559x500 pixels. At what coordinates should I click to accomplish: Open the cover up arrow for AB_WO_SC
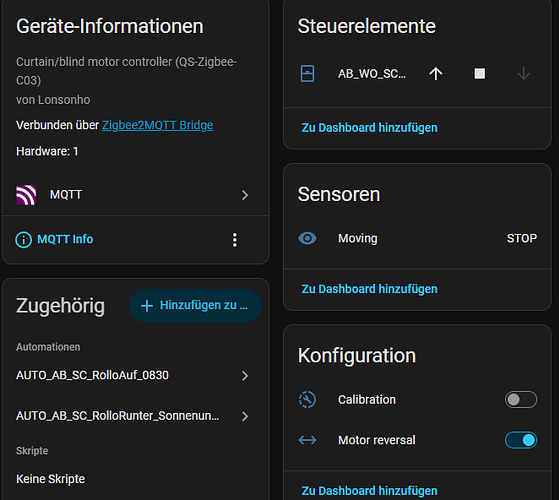click(435, 74)
